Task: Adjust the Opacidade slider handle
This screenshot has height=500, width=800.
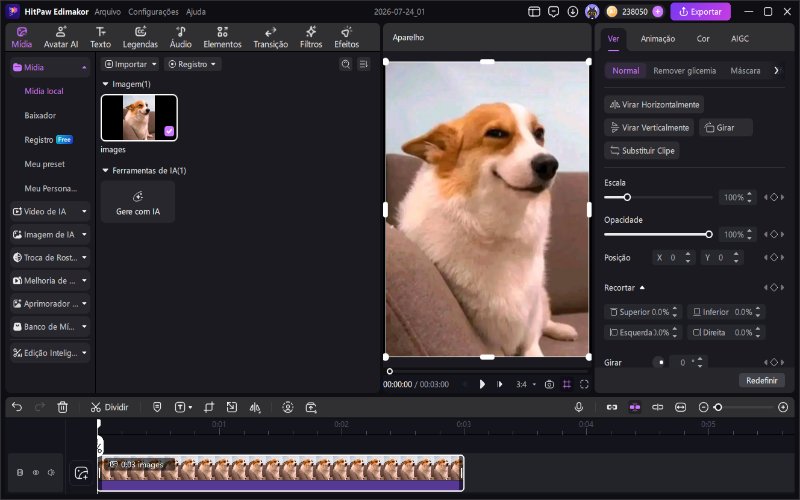Action: click(709, 235)
